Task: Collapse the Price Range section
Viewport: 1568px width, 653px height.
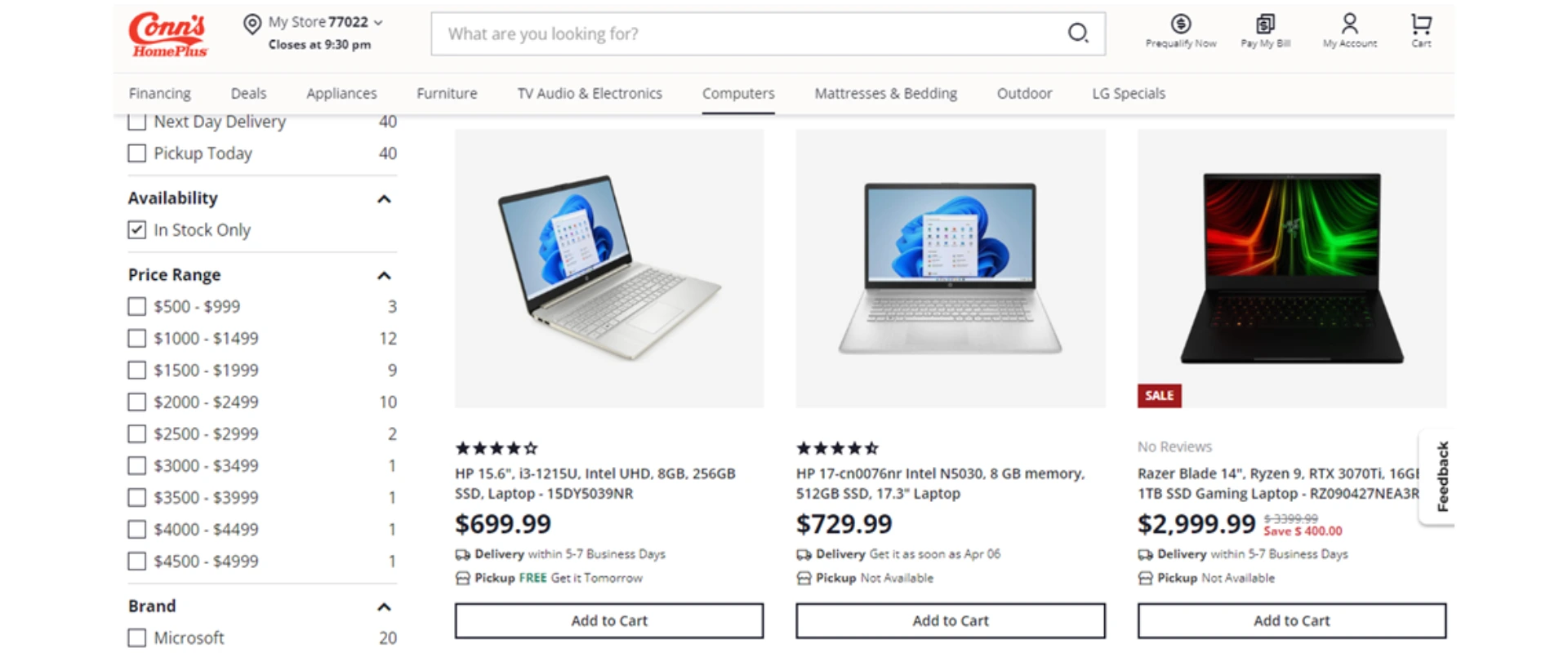Action: coord(384,275)
